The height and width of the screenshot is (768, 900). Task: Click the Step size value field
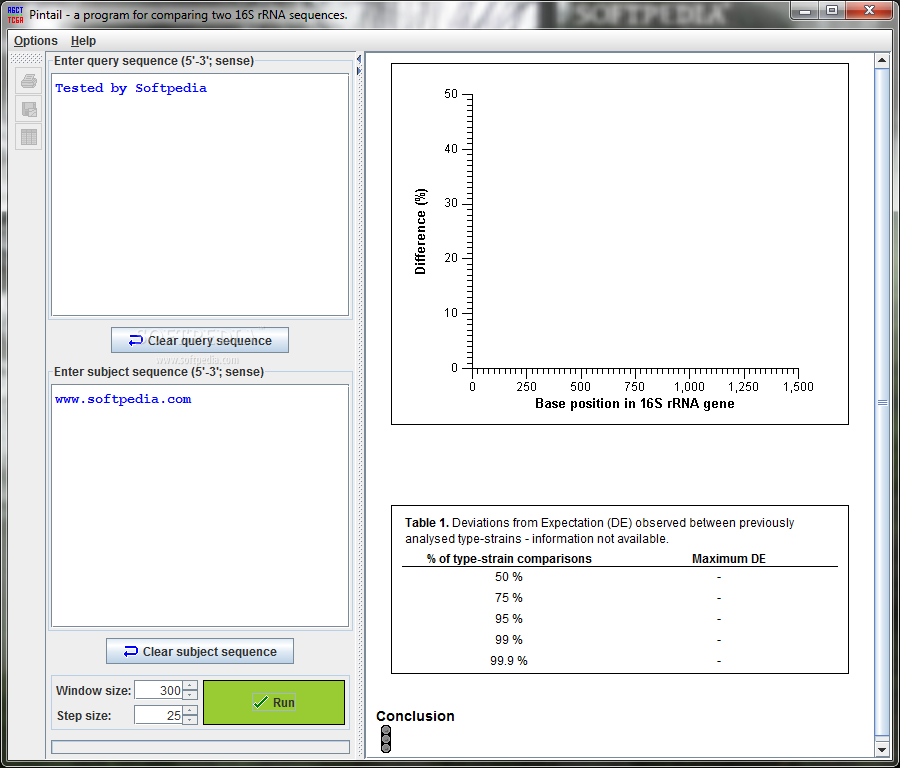(158, 715)
